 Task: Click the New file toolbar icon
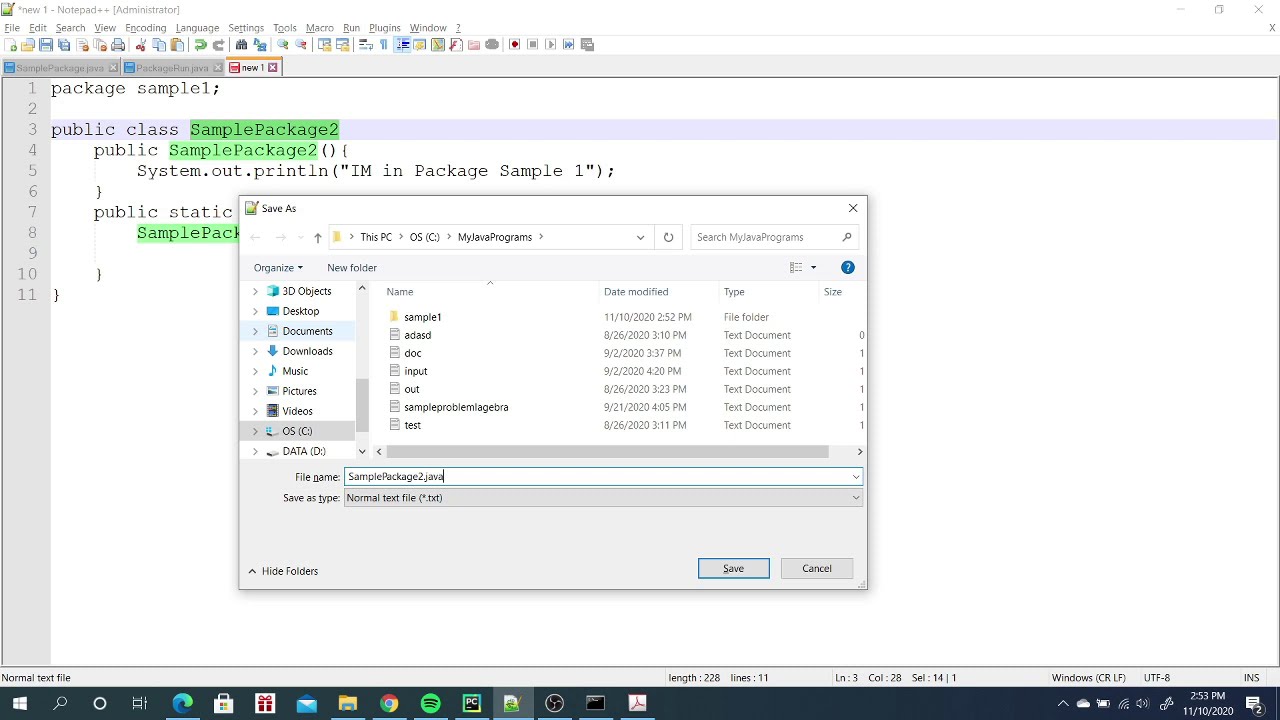(x=10, y=45)
